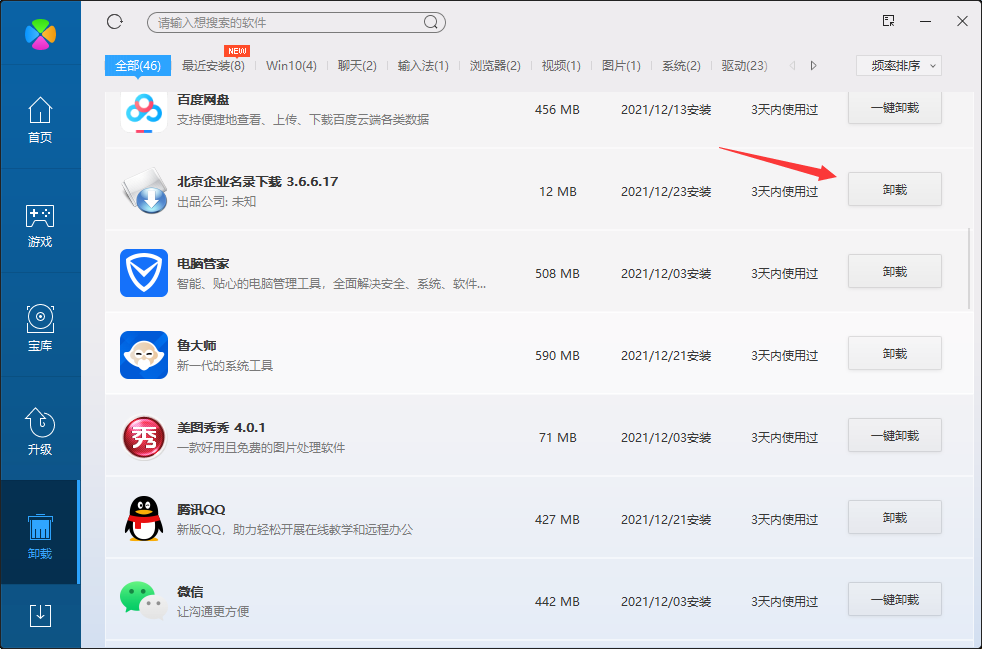Click the 新一代的系统工具 description
This screenshot has width=982, height=649.
225,366
